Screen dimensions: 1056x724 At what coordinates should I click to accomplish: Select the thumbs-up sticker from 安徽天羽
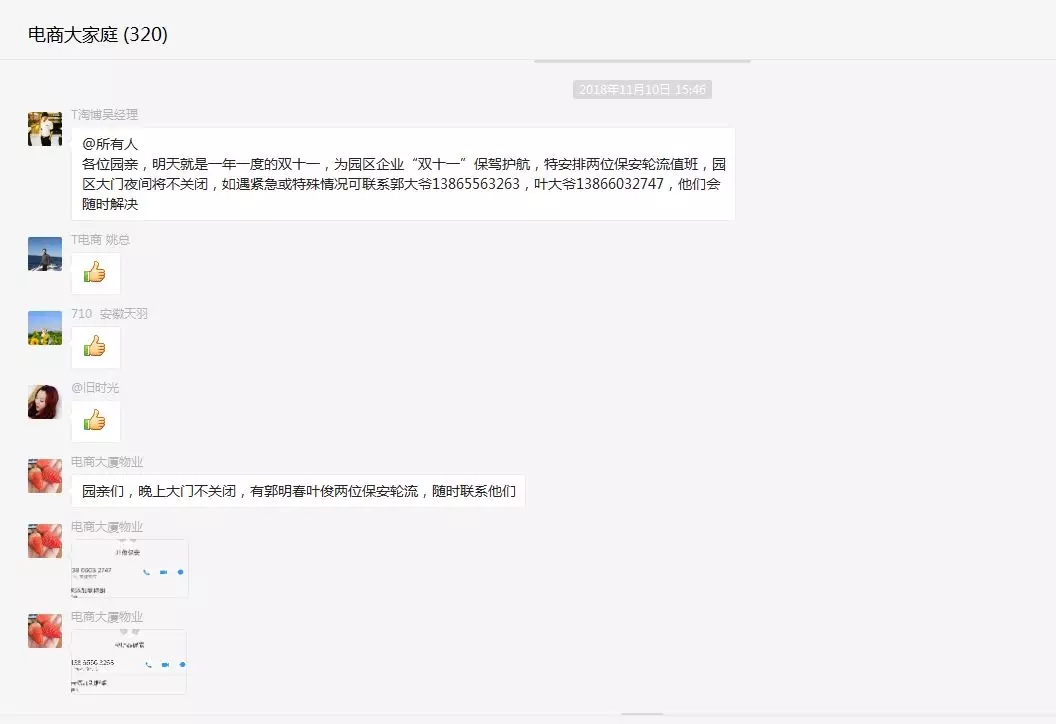[x=95, y=346]
